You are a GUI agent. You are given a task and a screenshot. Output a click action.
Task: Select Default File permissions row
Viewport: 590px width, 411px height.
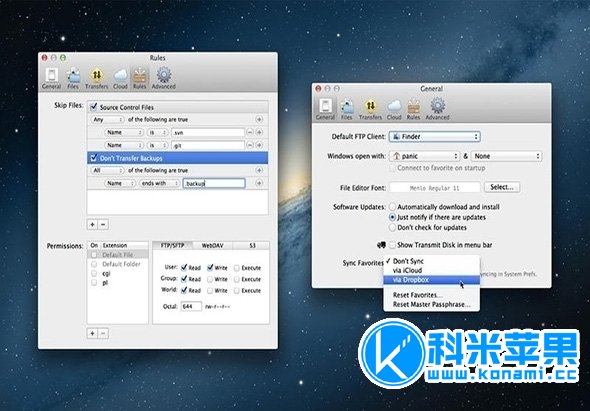coord(118,255)
